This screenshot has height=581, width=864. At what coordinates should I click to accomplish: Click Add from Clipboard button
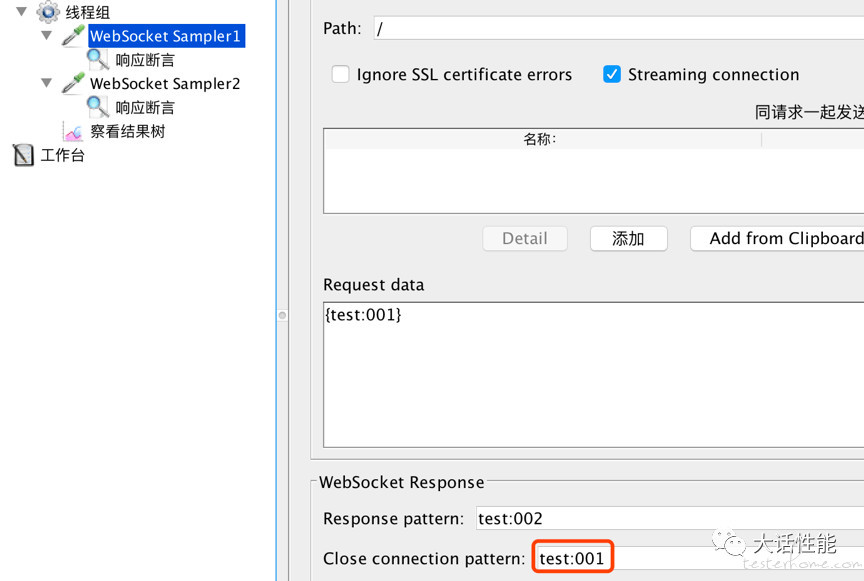777,239
